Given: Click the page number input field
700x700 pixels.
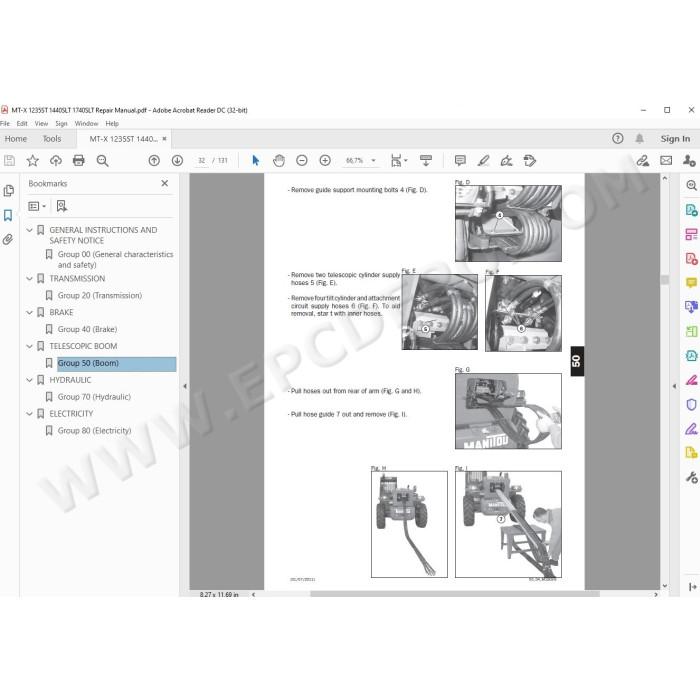Looking at the screenshot, I should 202,160.
